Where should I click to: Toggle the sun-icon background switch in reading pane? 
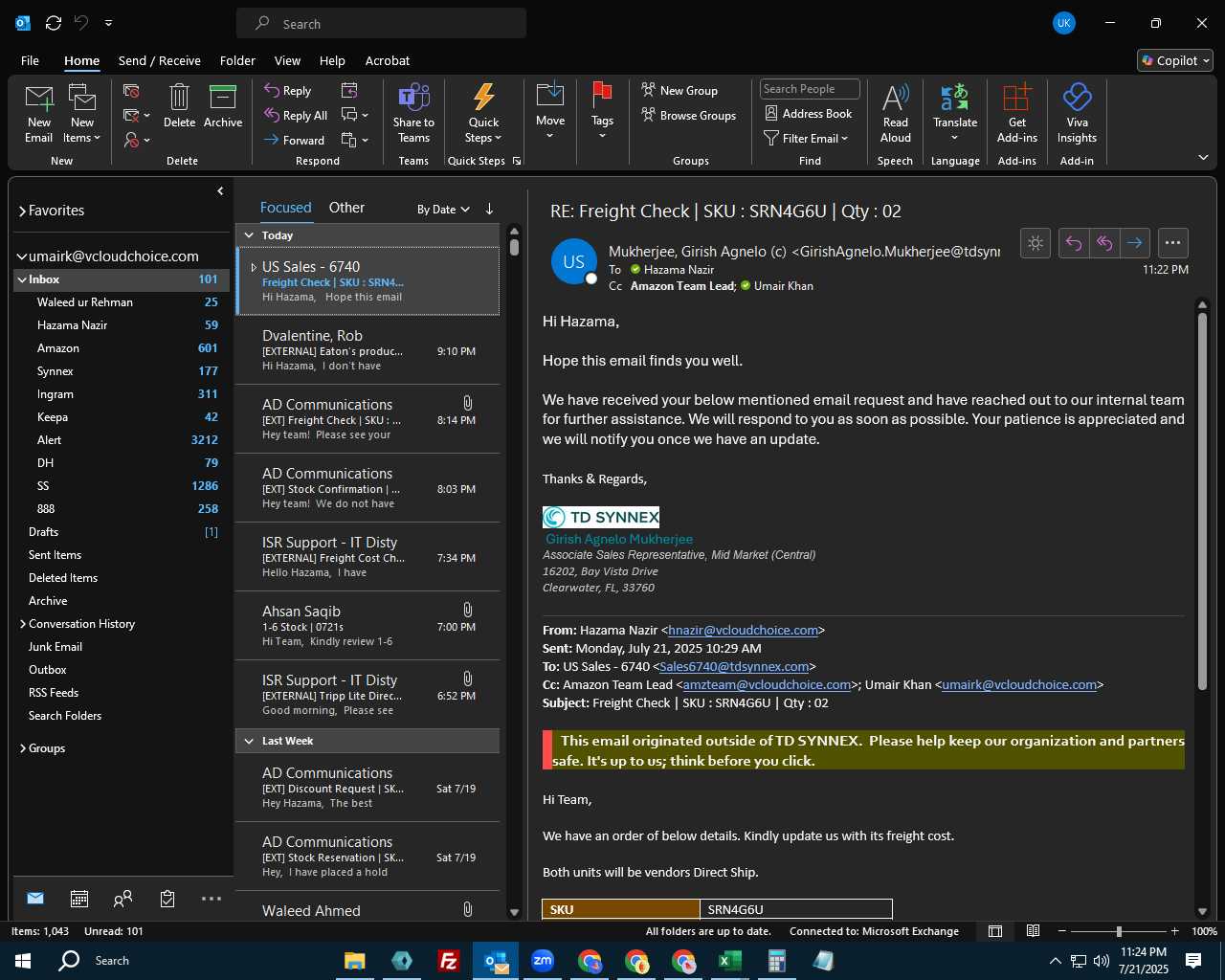(1036, 243)
